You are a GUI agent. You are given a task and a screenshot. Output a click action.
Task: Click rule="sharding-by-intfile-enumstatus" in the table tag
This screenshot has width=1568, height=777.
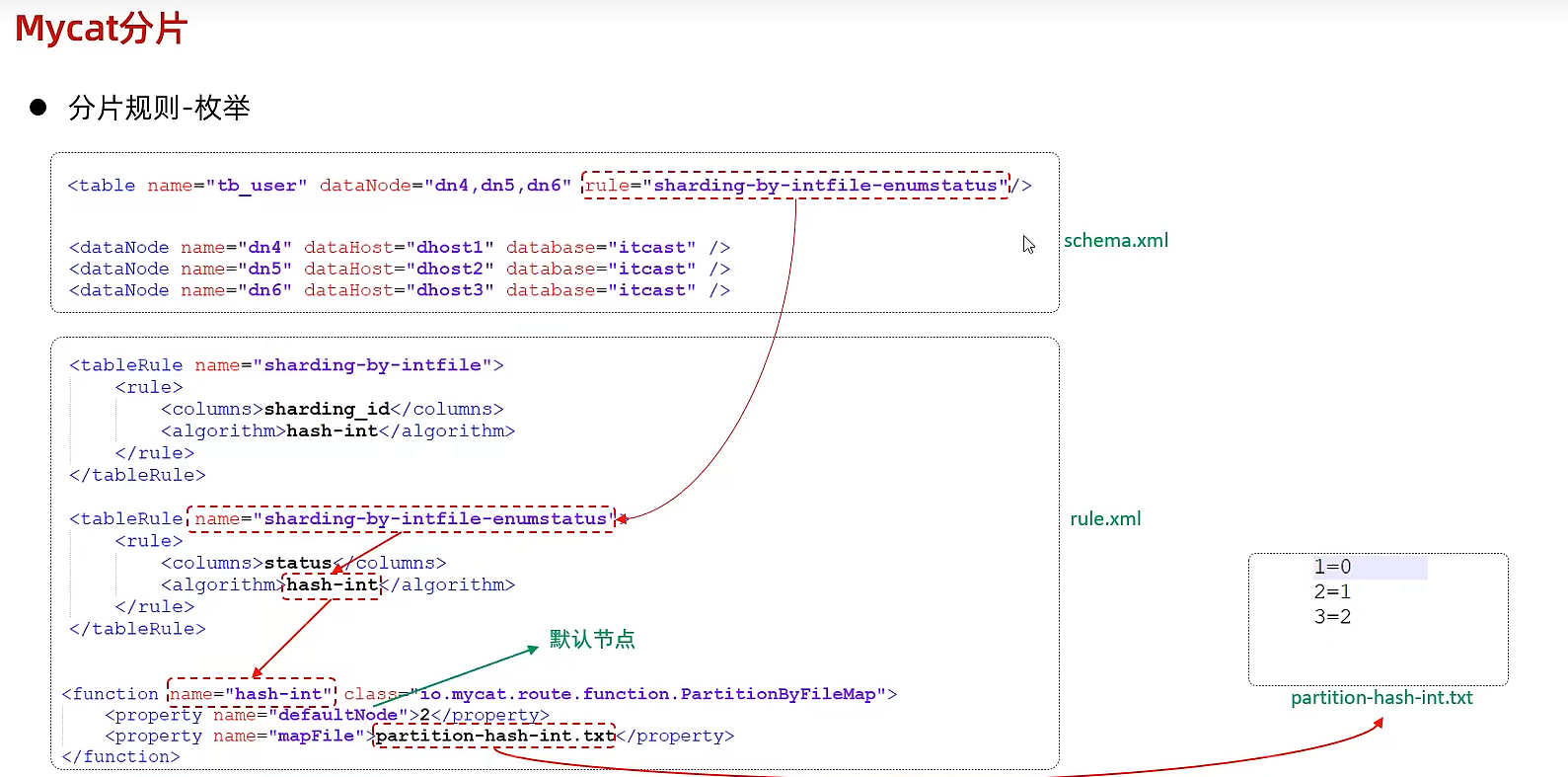click(796, 185)
